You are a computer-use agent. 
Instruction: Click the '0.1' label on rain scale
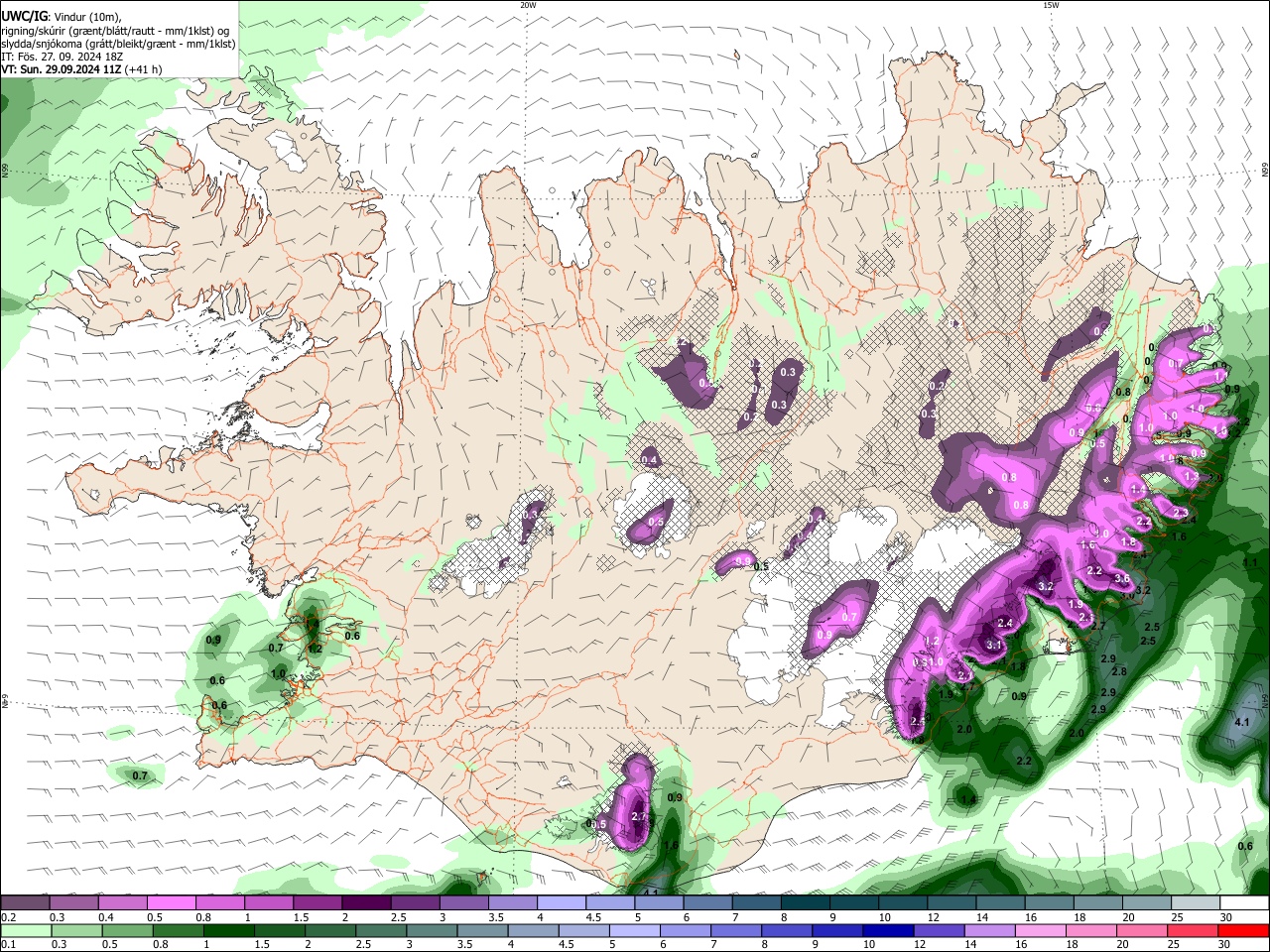[8, 944]
